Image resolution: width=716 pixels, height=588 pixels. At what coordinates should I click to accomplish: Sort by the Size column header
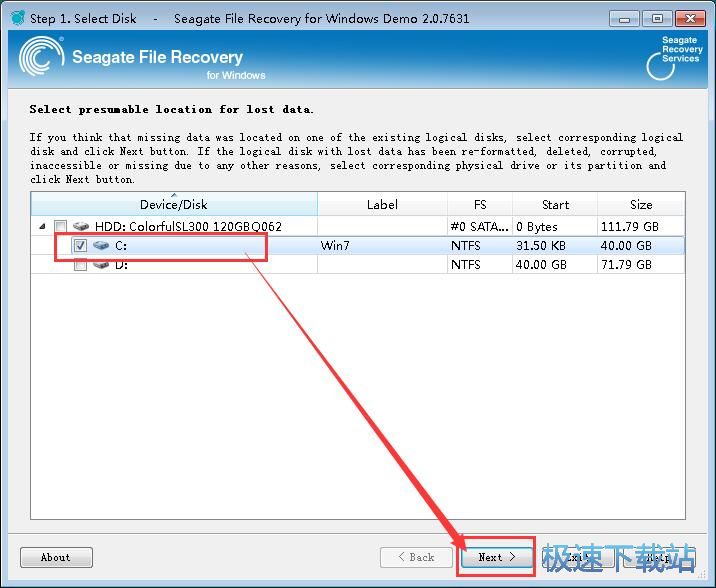click(641, 204)
